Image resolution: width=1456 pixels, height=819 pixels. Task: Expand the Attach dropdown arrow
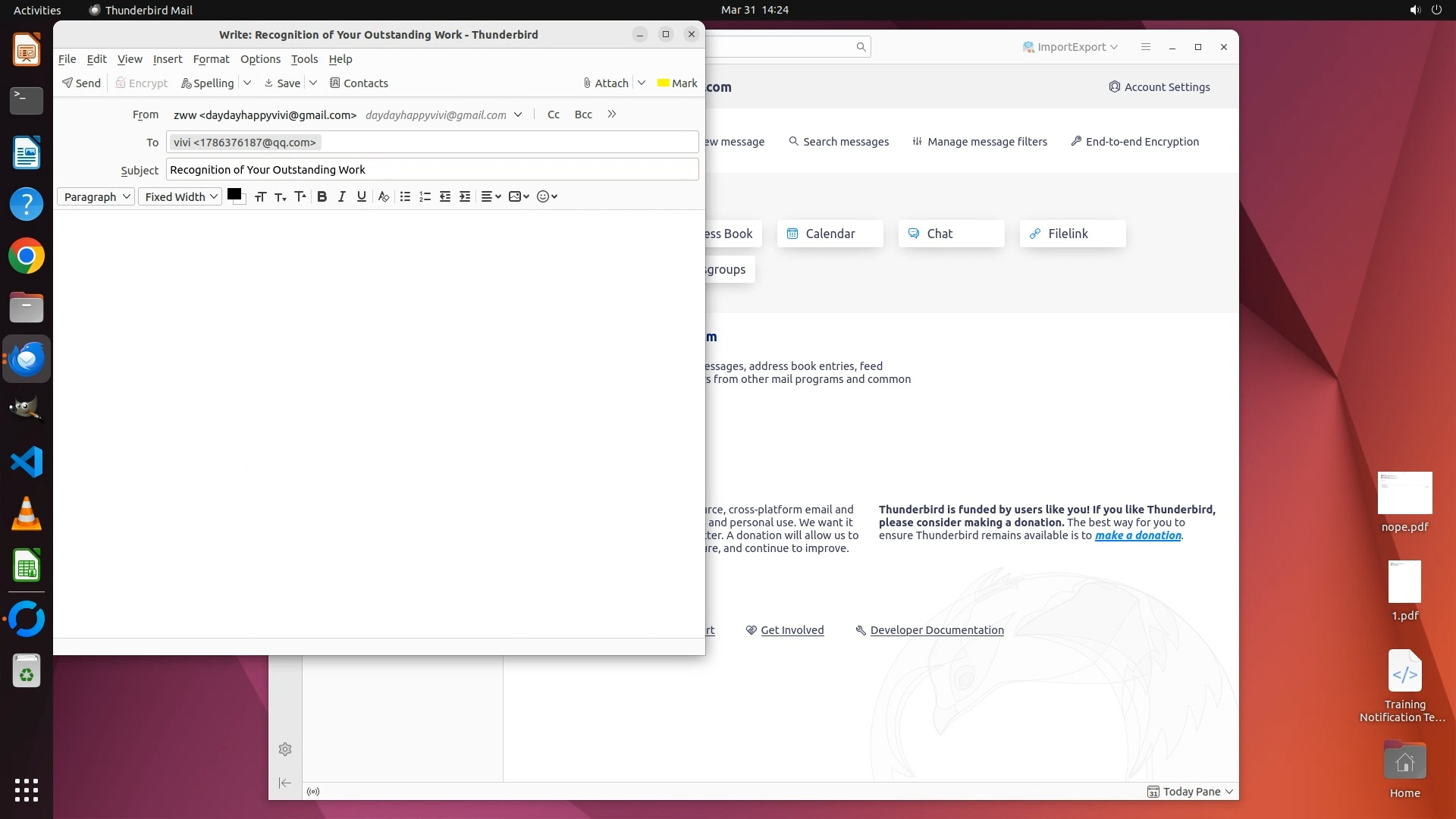[x=642, y=83]
